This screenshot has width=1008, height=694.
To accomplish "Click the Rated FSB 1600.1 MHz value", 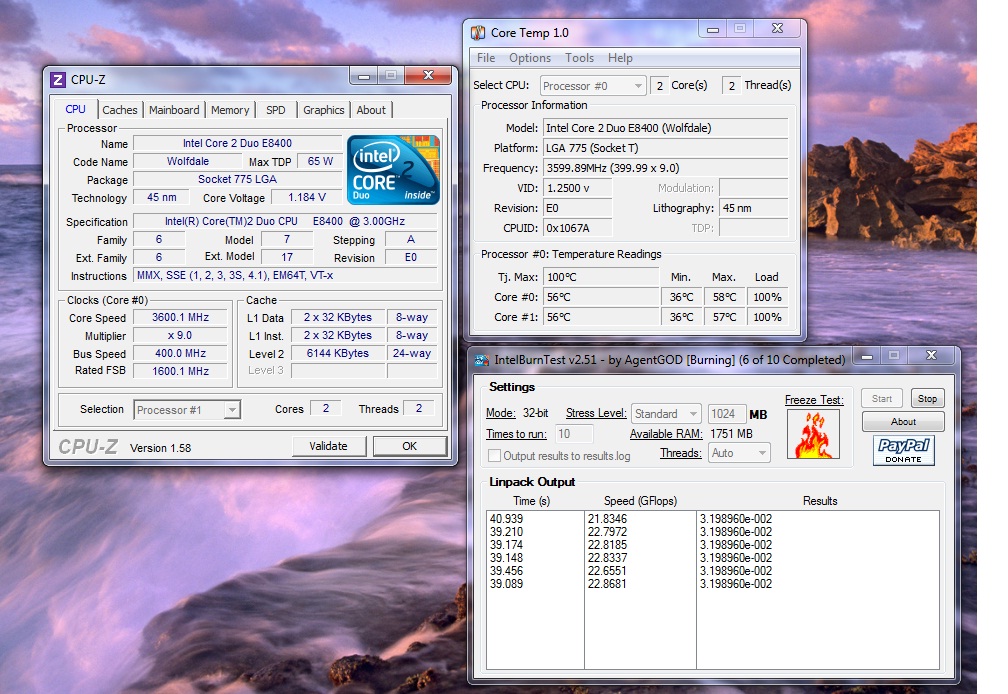I will point(181,371).
